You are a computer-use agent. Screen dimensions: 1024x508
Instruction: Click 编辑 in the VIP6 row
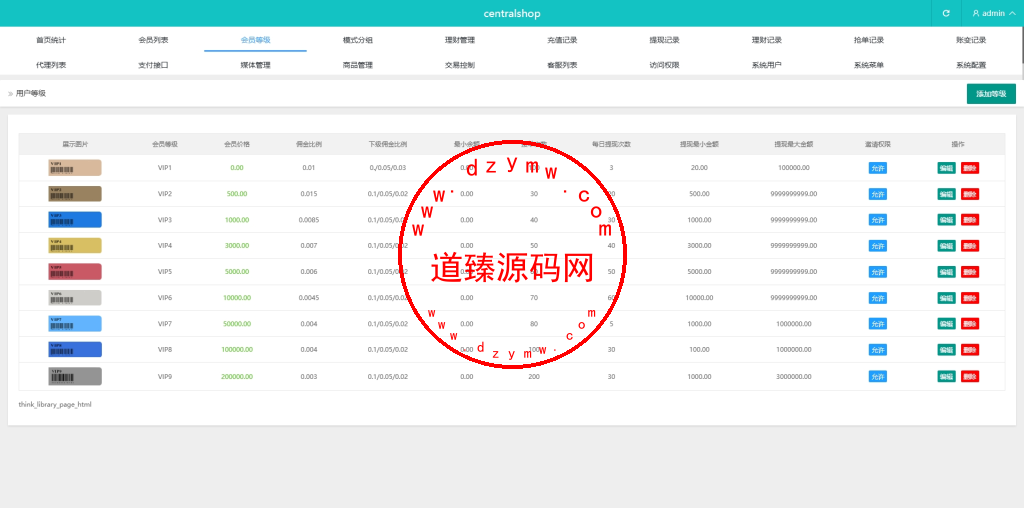[946, 298]
